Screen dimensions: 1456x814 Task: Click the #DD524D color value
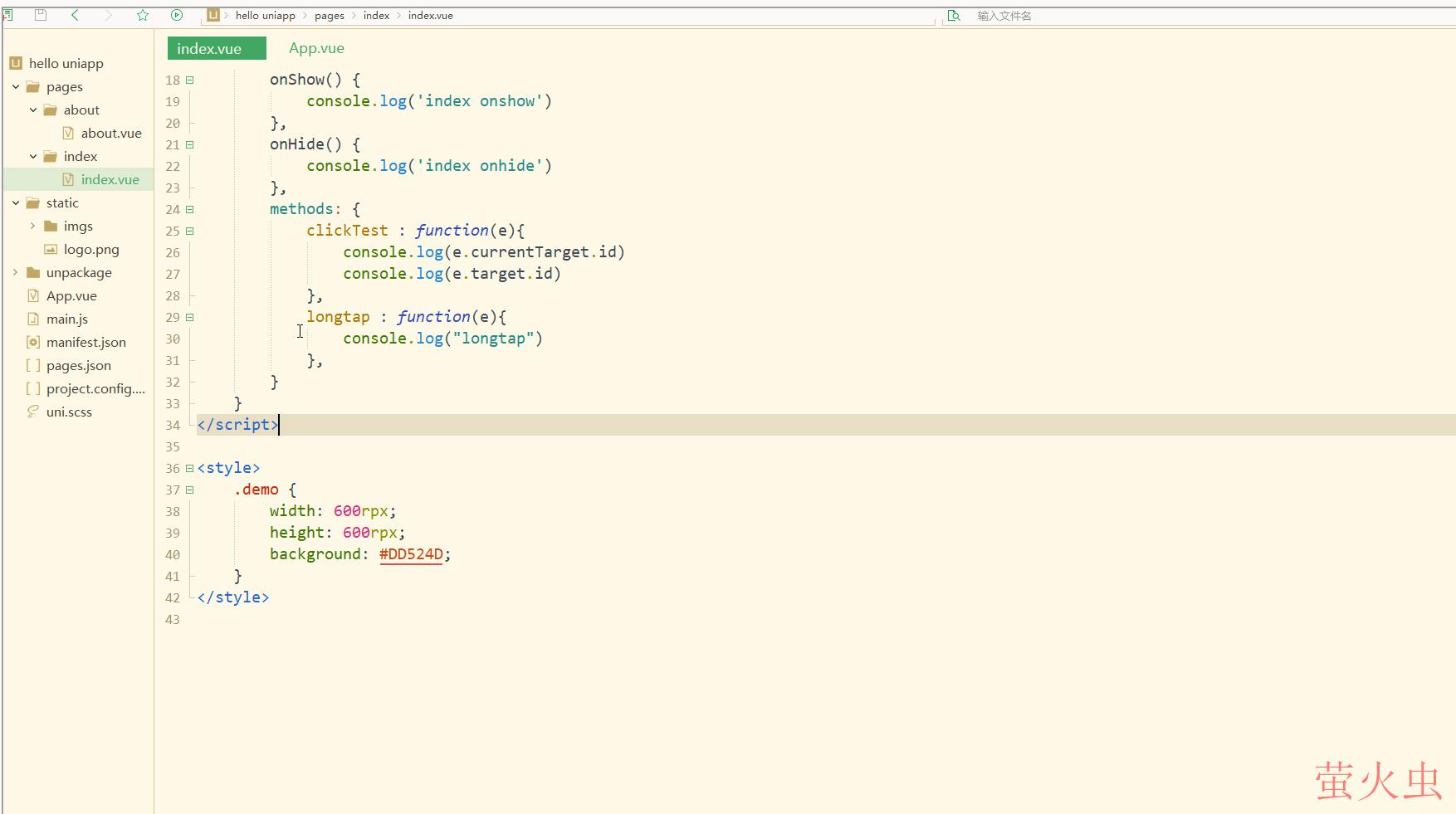411,554
